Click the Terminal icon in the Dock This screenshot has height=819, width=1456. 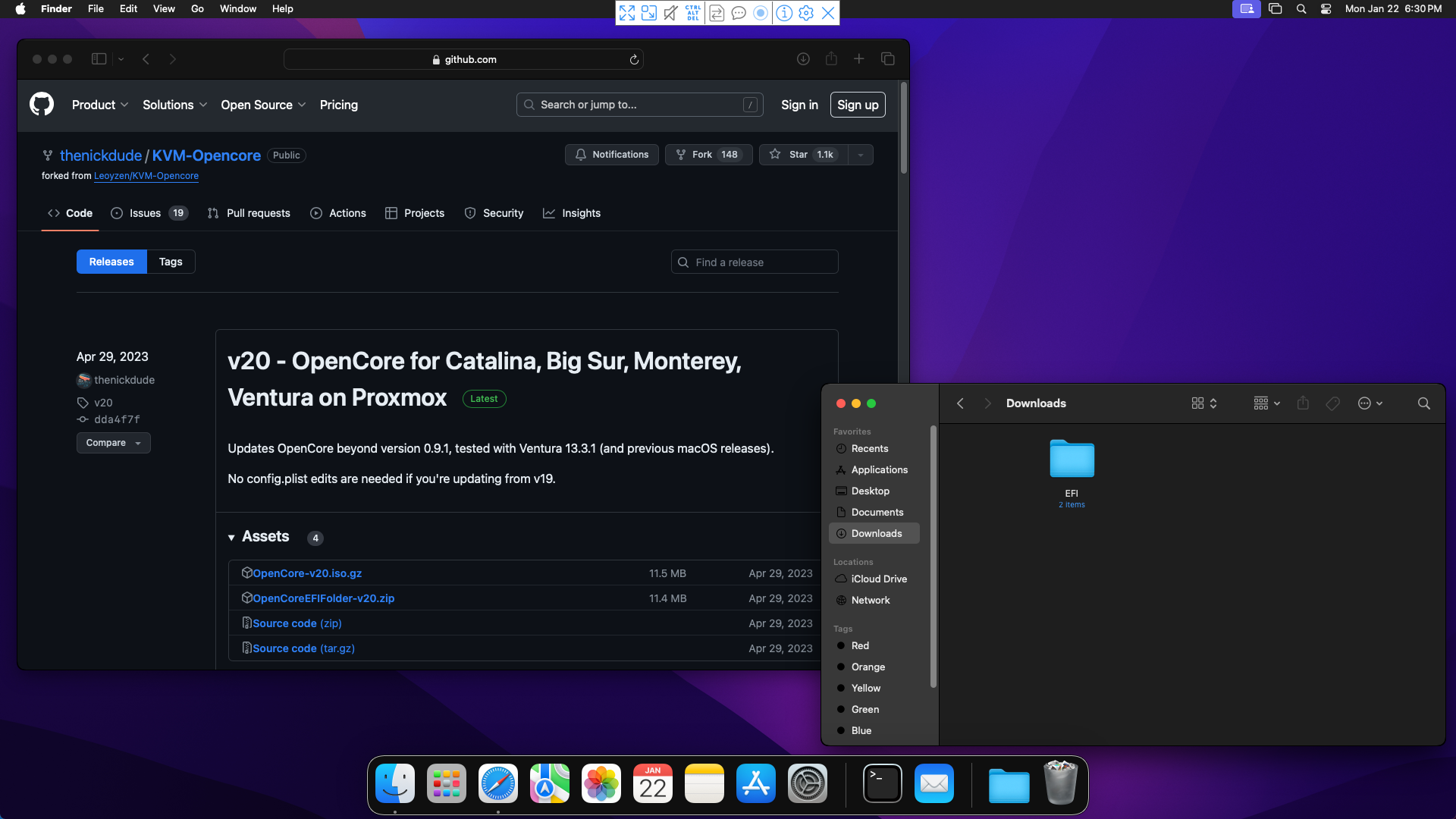(882, 783)
